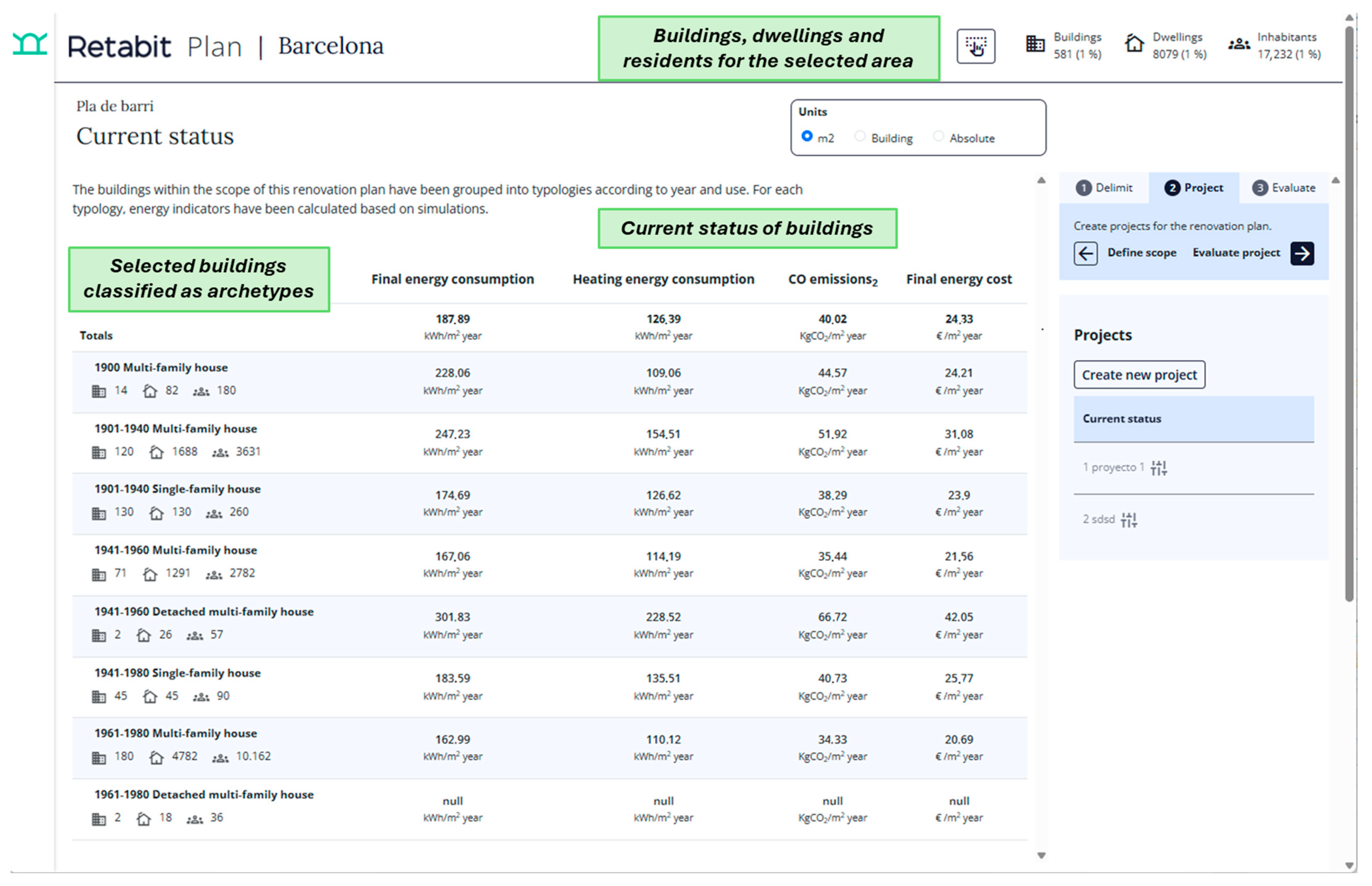
Task: Click dwellings icon in 1901-1940 Multi-family house row
Action: (156, 452)
